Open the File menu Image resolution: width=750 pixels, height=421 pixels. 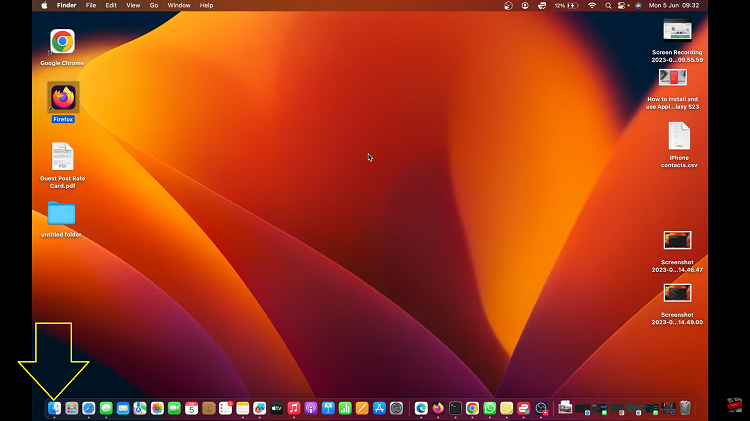pyautogui.click(x=91, y=5)
